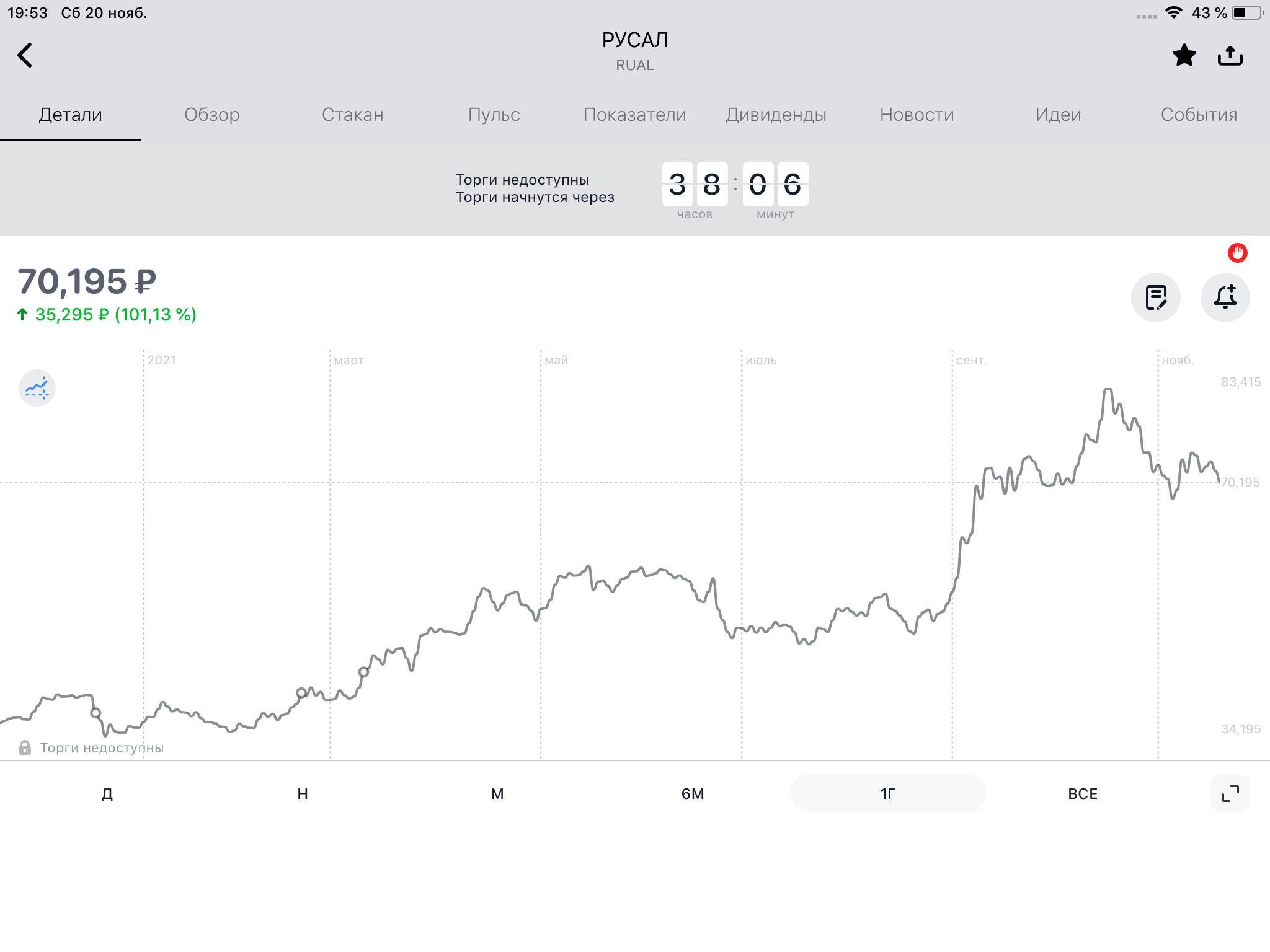The height and width of the screenshot is (952, 1270).
Task: Select the ВСЕ chart period
Action: pos(1083,793)
